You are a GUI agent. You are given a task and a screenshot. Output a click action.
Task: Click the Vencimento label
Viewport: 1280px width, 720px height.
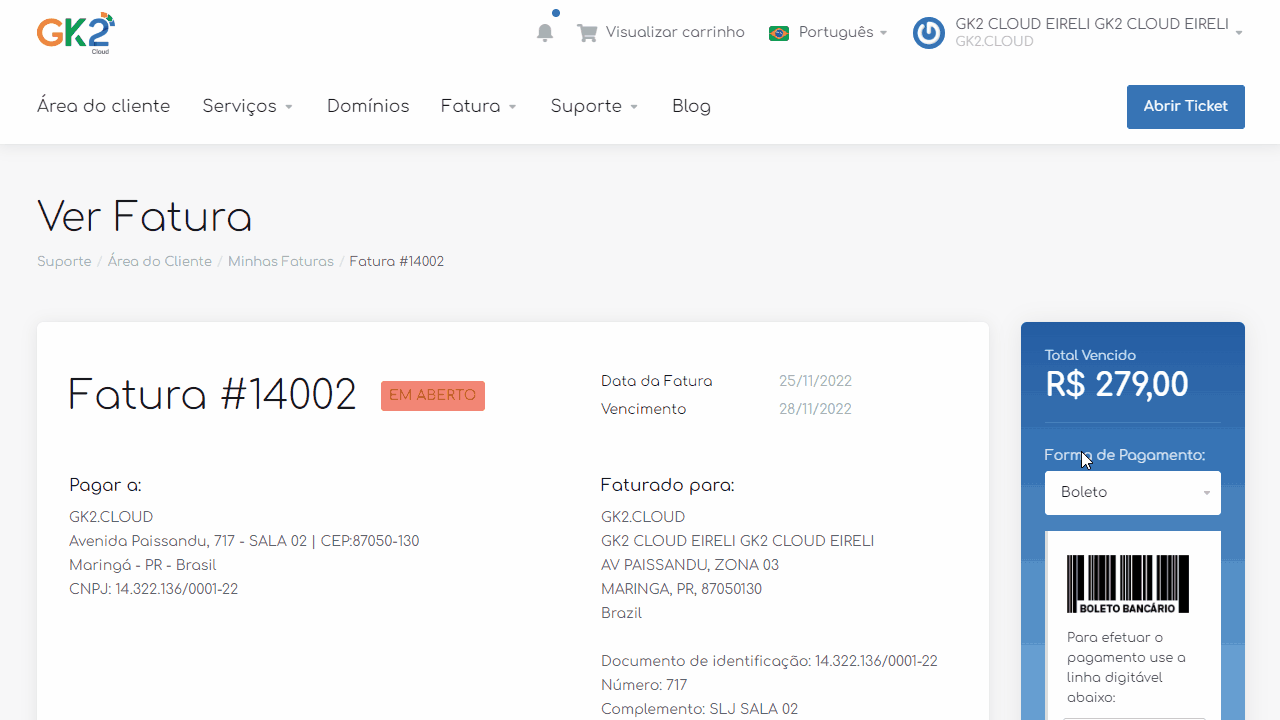pyautogui.click(x=644, y=409)
